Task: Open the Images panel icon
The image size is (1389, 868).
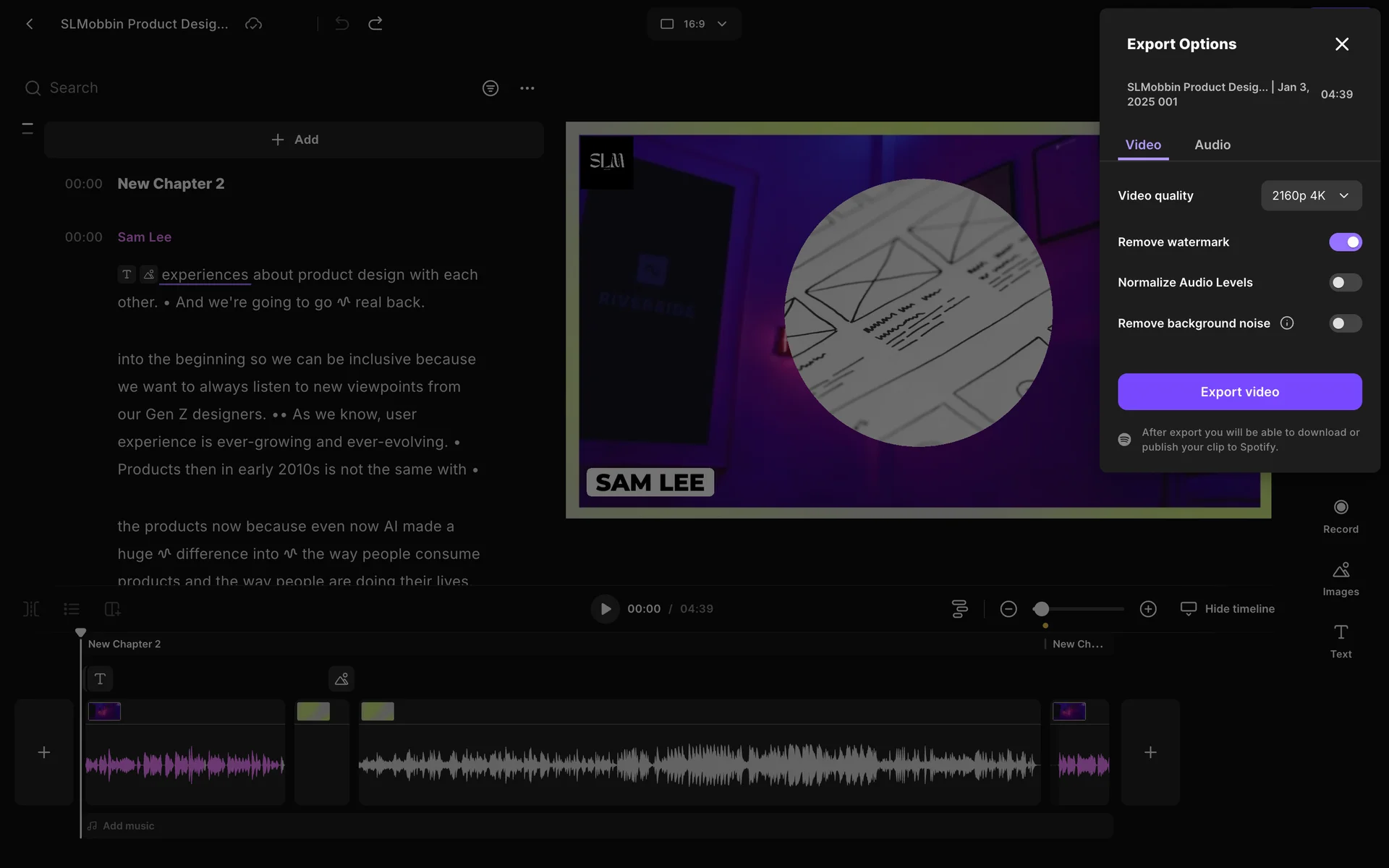Action: click(x=1341, y=570)
